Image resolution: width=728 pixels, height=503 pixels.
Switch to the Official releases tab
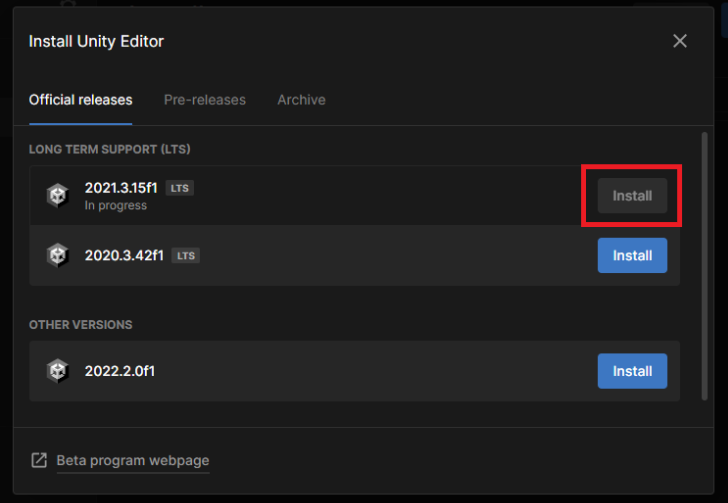(x=80, y=100)
